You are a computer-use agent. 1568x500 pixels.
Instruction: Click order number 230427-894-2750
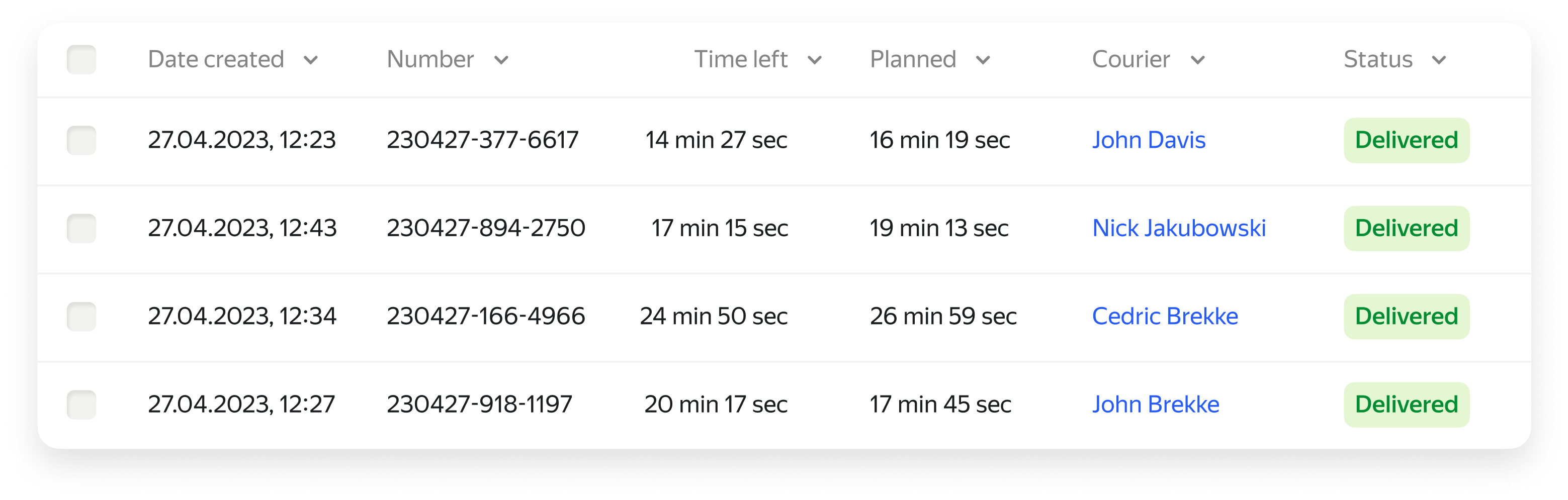[486, 229]
